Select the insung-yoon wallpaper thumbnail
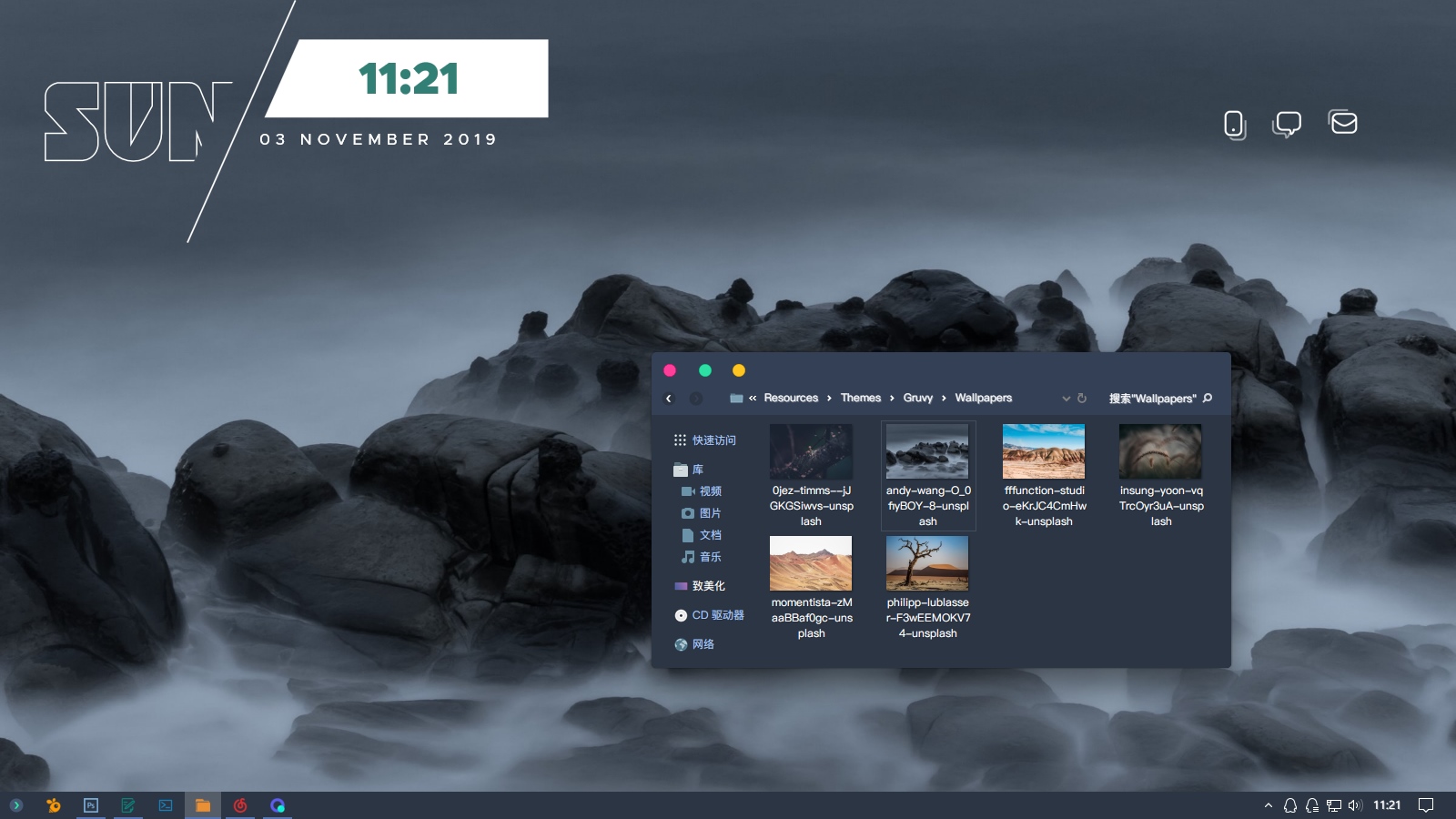 1160,451
